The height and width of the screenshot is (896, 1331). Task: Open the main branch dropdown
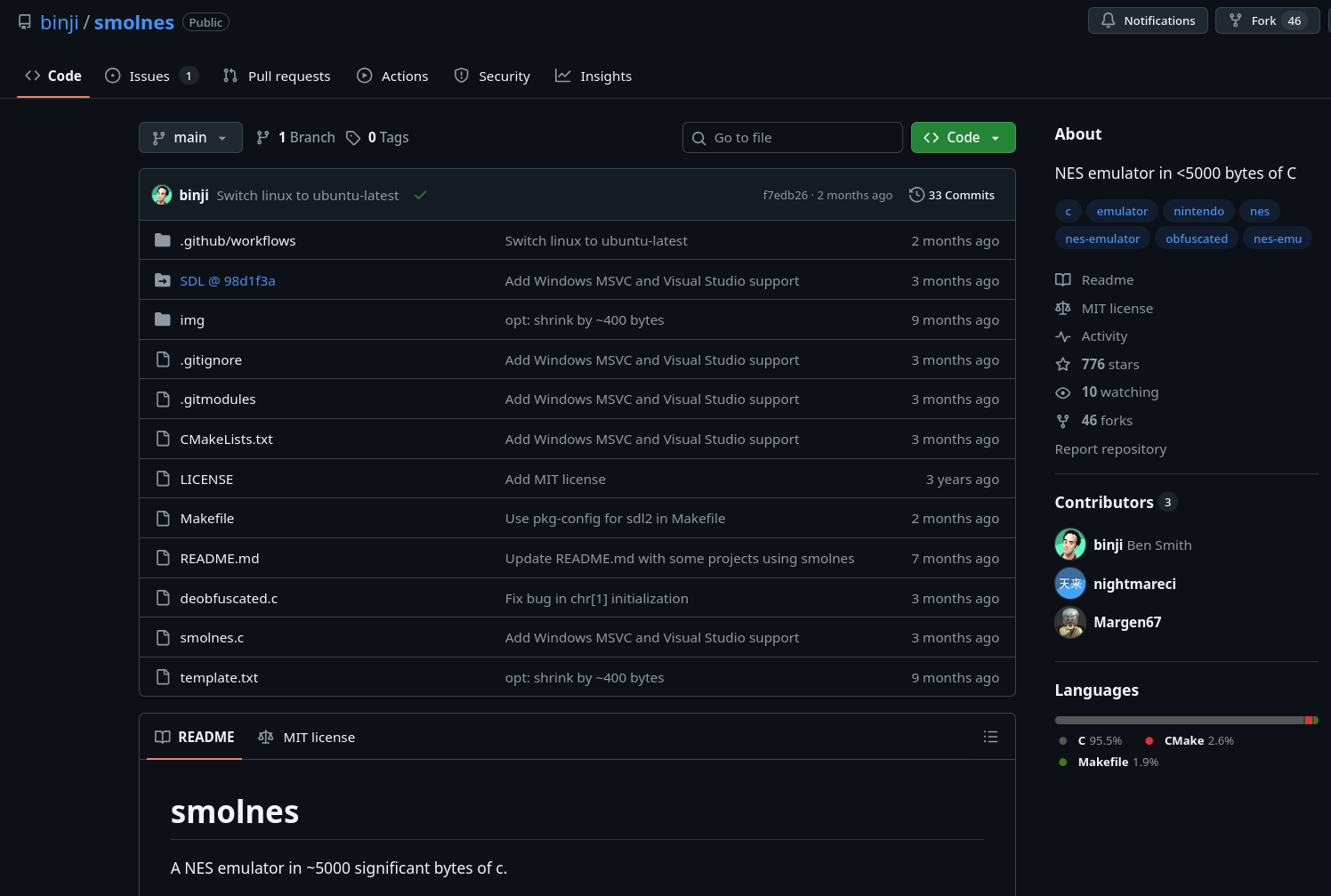190,137
